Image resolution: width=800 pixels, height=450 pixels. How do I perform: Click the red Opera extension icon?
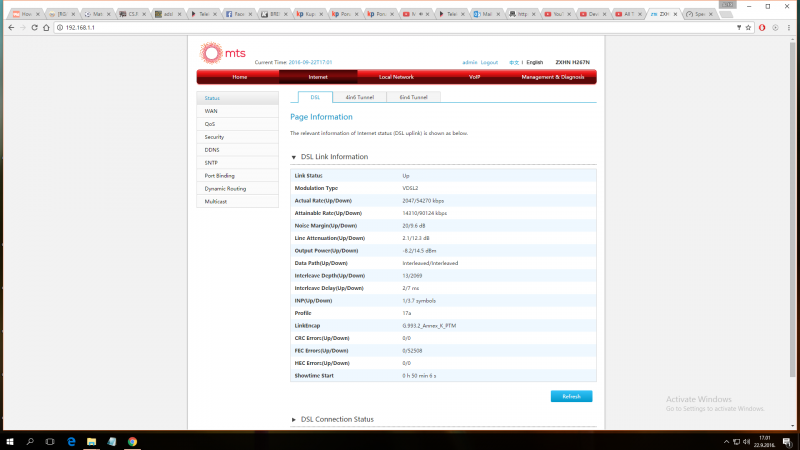[x=762, y=28]
